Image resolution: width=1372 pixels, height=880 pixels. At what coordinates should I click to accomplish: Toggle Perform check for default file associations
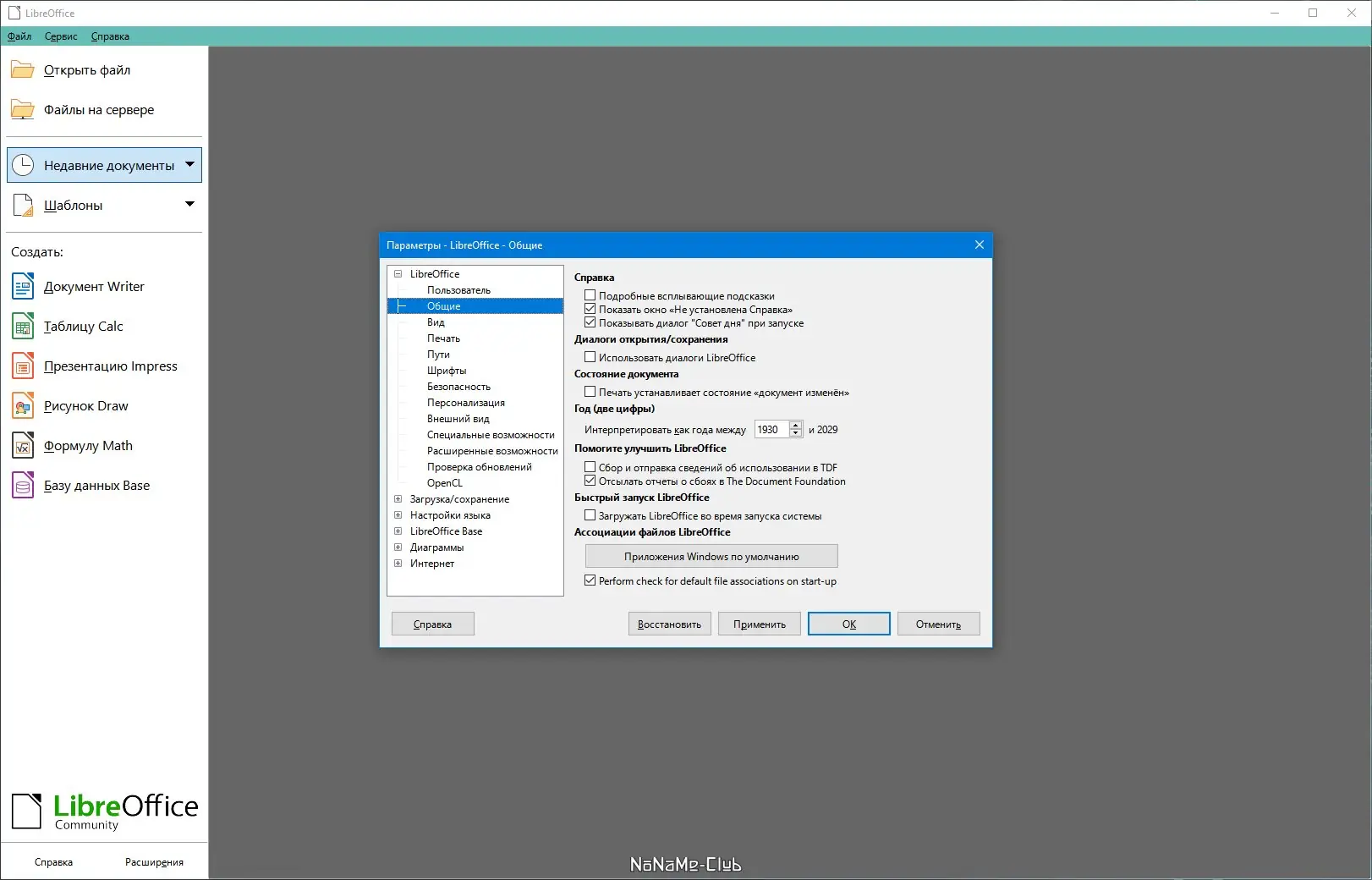point(590,580)
